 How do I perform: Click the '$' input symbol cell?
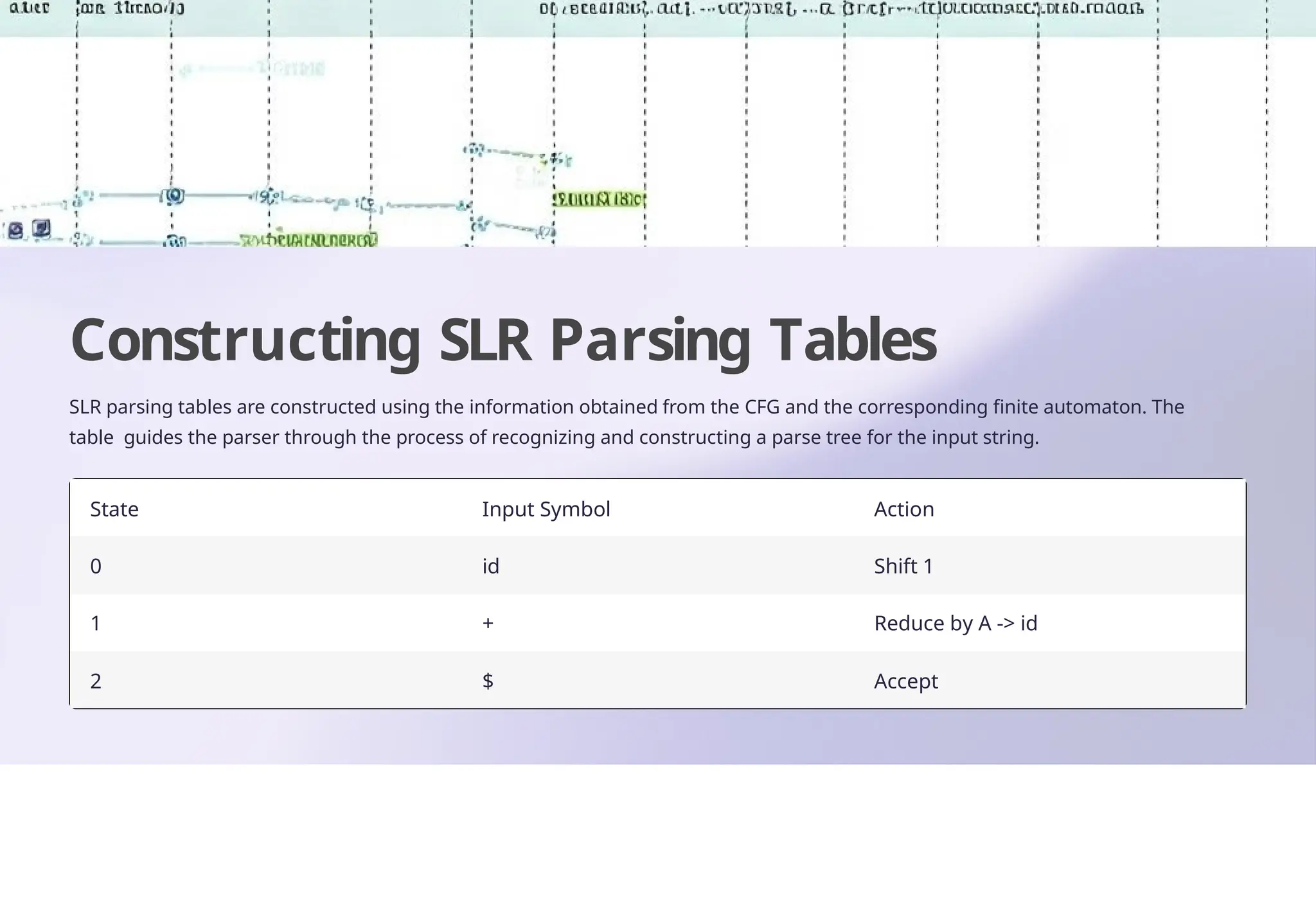488,681
